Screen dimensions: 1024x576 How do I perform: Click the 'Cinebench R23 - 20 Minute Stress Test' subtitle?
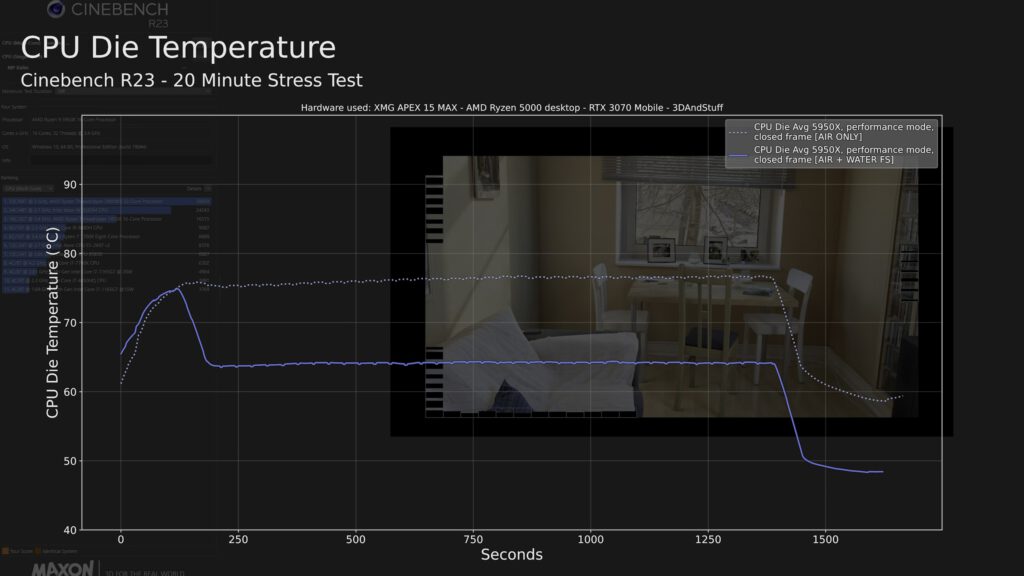coord(191,80)
